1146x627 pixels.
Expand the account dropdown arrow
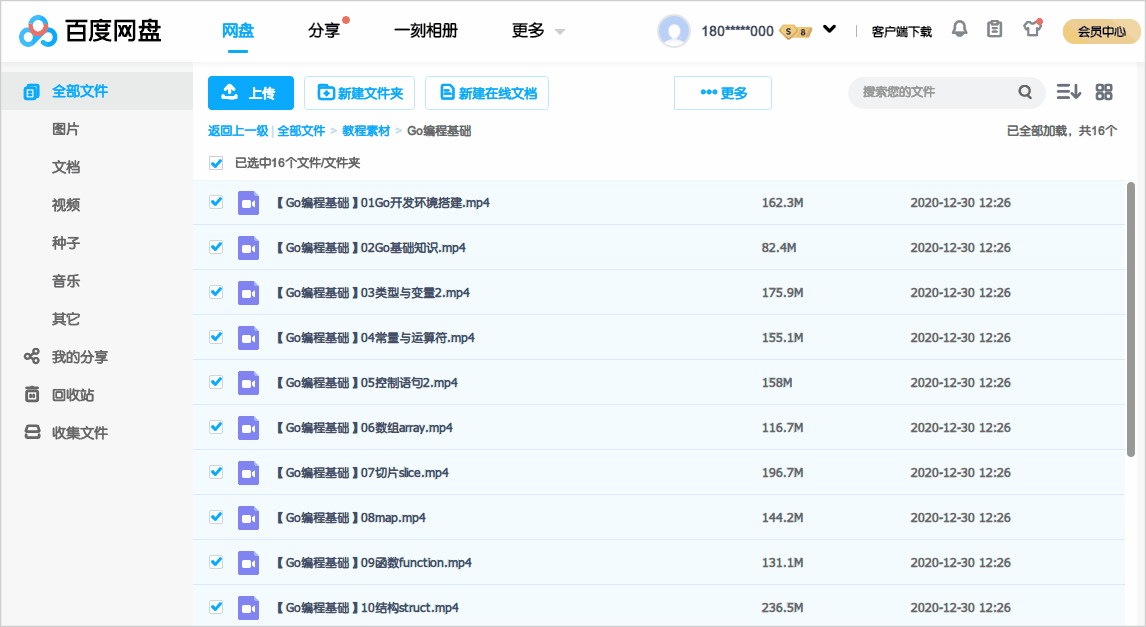(x=830, y=30)
